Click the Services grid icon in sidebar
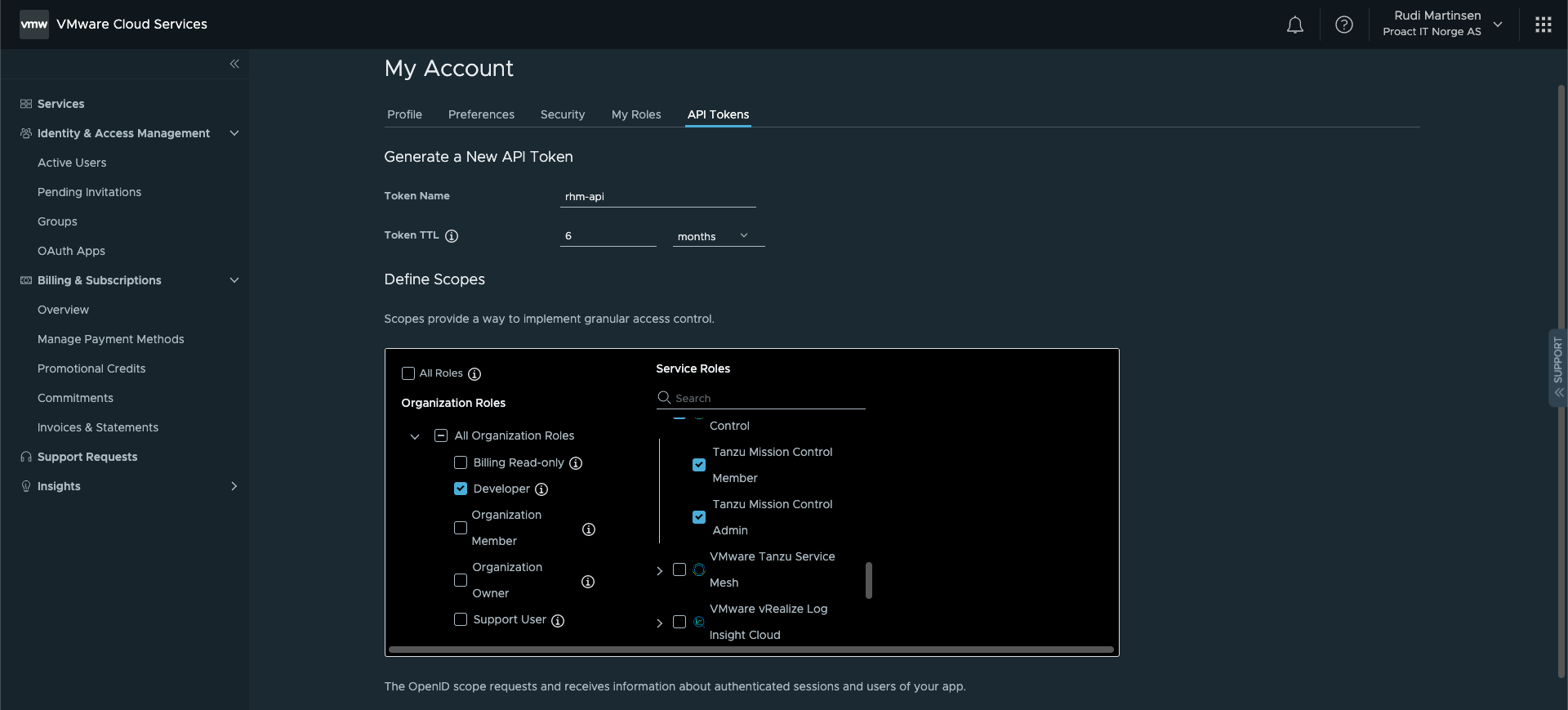This screenshot has height=710, width=1568. tap(26, 104)
